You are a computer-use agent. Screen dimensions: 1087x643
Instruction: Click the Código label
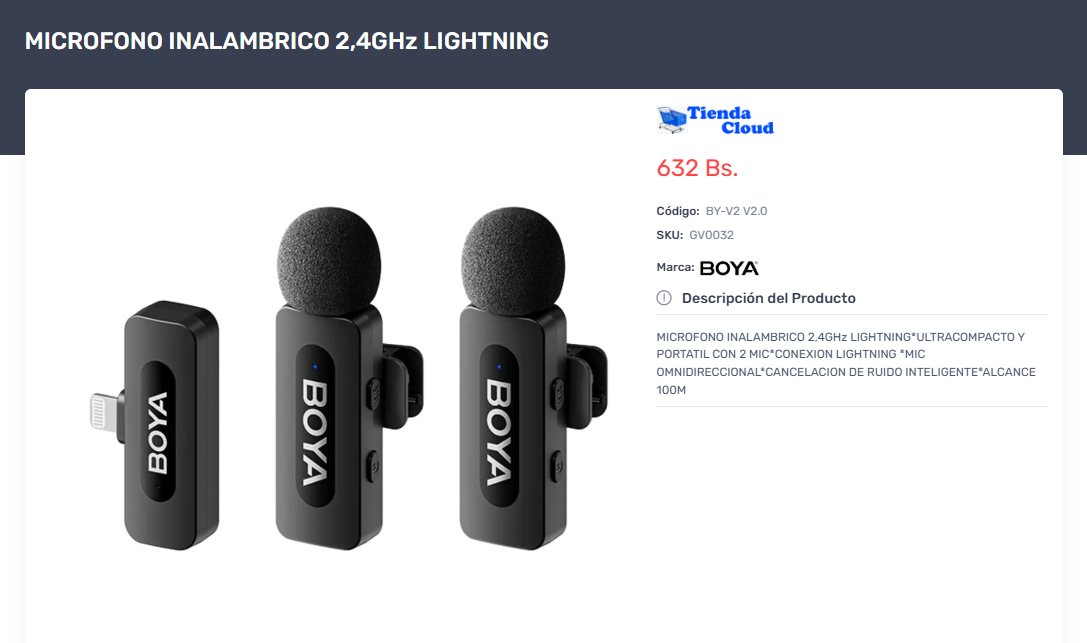point(678,211)
